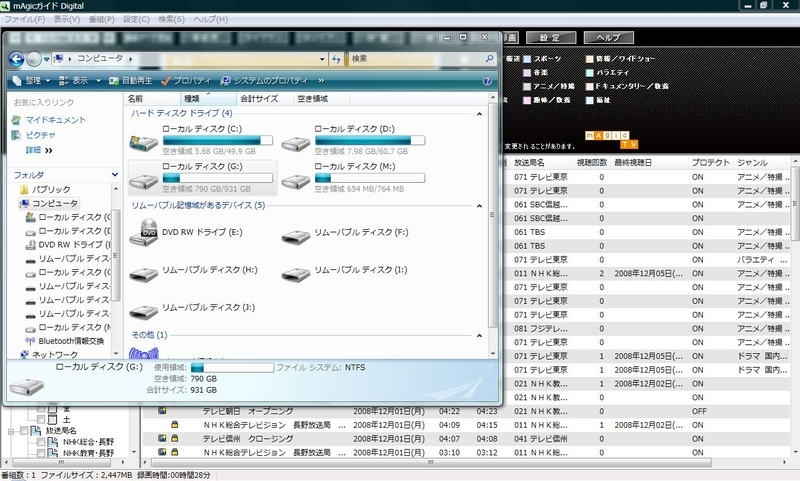Toggle the 放送局名 checkbox in tree
Screen dimensions: 800x481
pyautogui.click(x=23, y=431)
